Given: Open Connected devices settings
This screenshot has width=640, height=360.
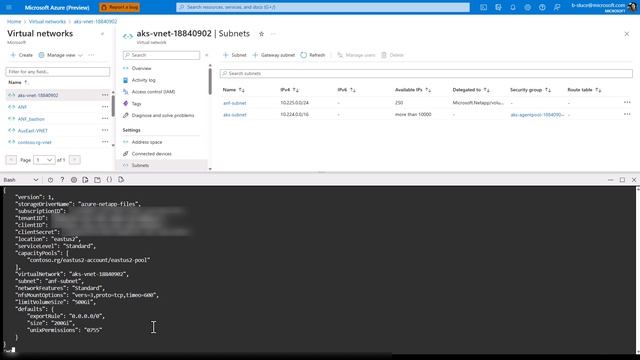Looking at the screenshot, I should (x=151, y=154).
